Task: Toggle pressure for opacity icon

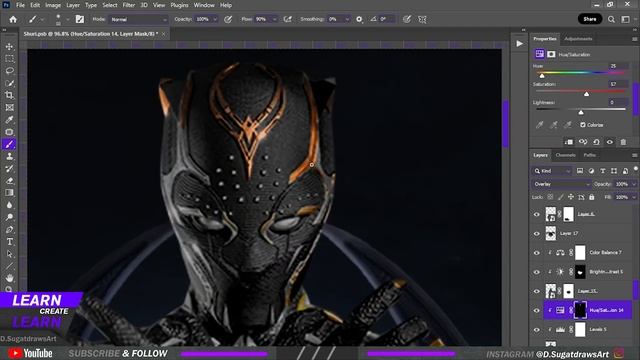Action: pos(228,19)
